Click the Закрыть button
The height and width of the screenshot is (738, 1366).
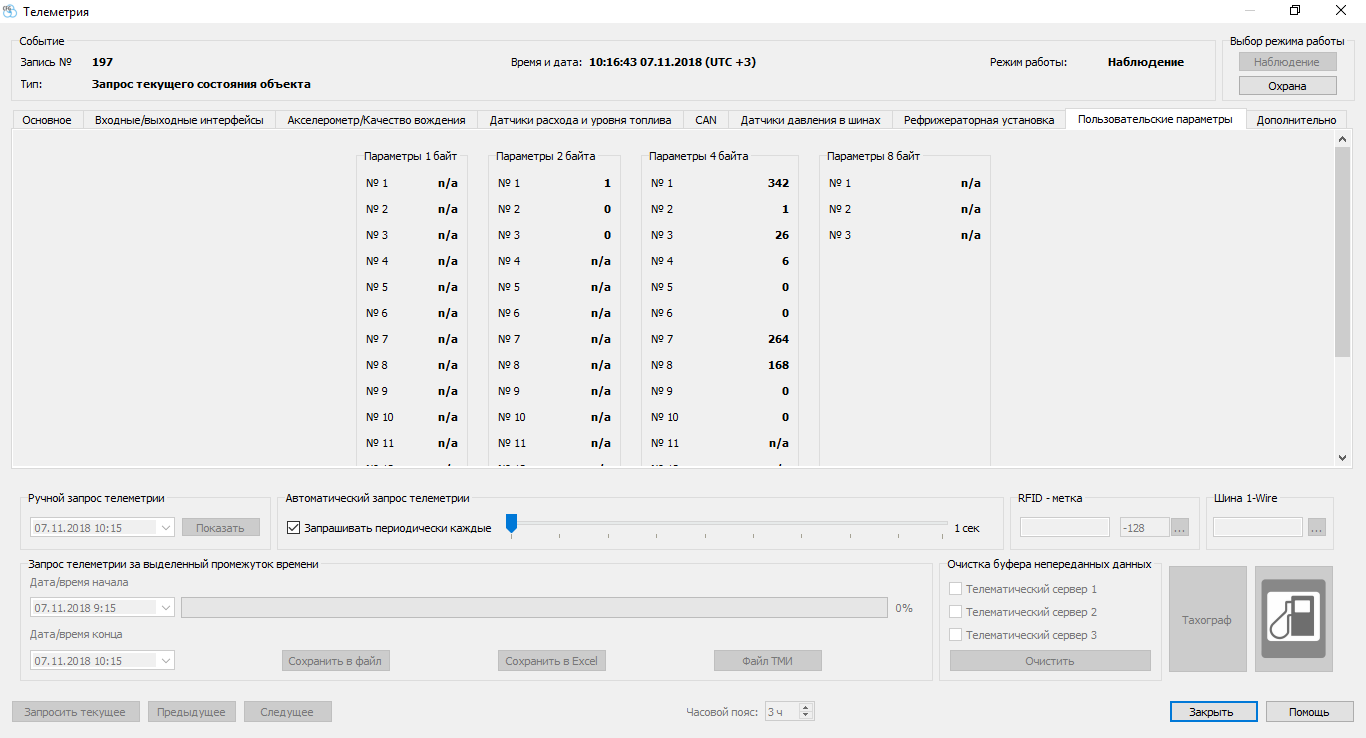click(x=1210, y=712)
